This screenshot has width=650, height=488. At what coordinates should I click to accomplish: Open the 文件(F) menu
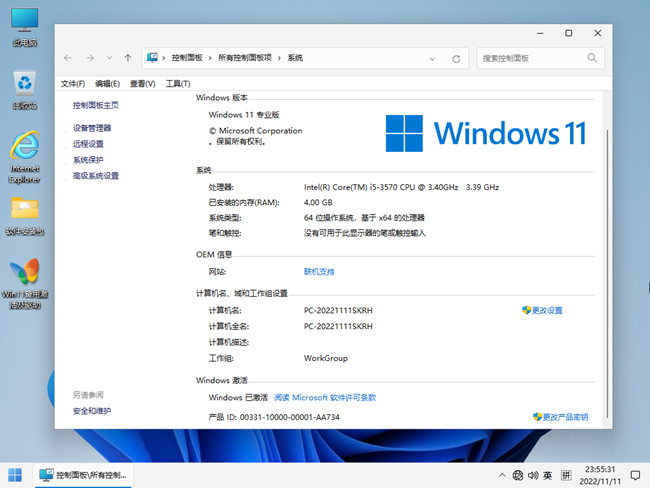click(x=73, y=84)
